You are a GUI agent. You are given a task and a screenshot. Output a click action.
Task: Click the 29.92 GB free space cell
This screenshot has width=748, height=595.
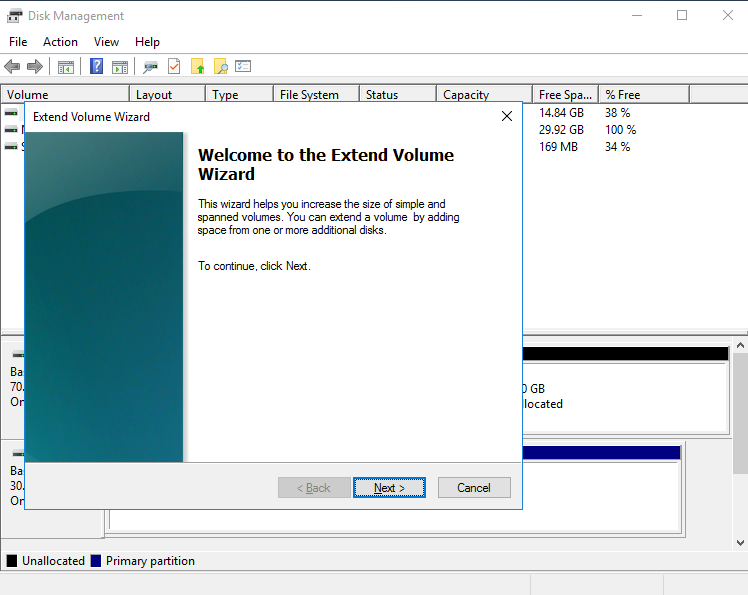[561, 130]
